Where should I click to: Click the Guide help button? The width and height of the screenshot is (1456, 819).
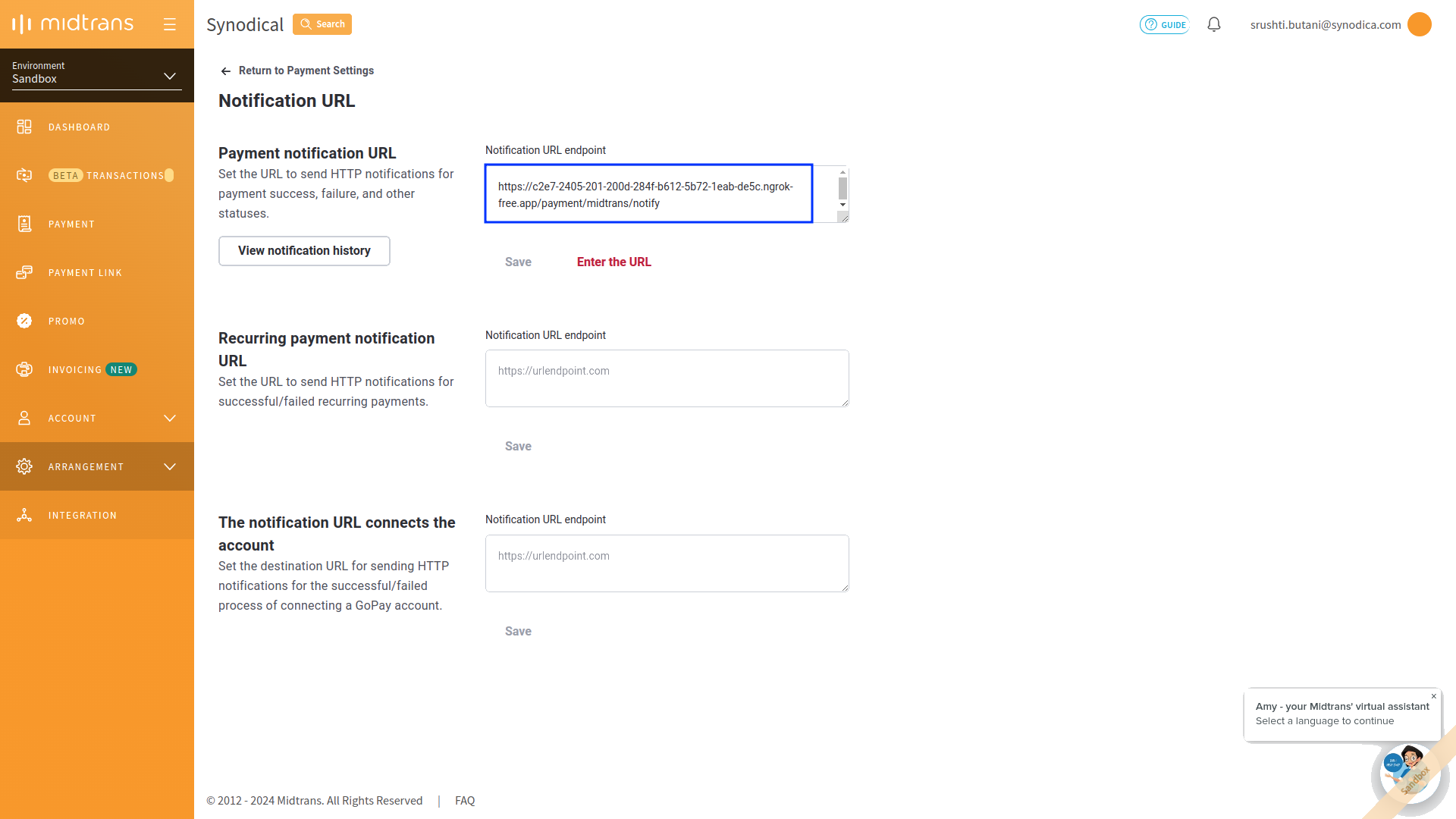click(x=1164, y=24)
